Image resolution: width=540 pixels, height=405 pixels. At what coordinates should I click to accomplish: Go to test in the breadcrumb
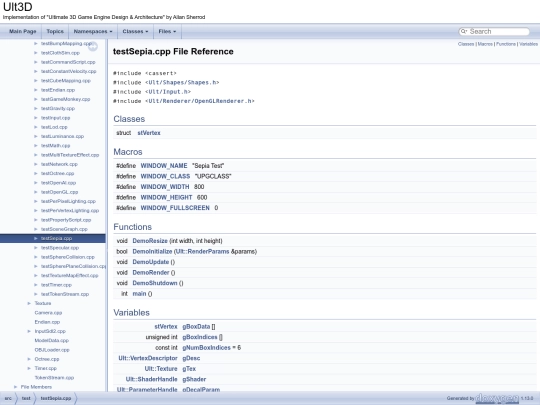tap(26, 398)
